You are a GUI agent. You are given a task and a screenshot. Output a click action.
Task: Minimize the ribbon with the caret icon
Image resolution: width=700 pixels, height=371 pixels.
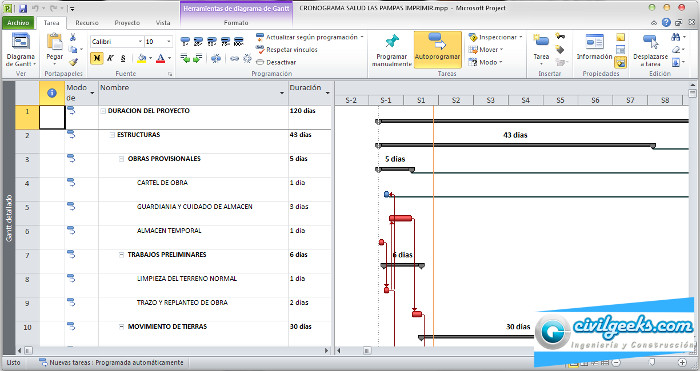pos(654,23)
